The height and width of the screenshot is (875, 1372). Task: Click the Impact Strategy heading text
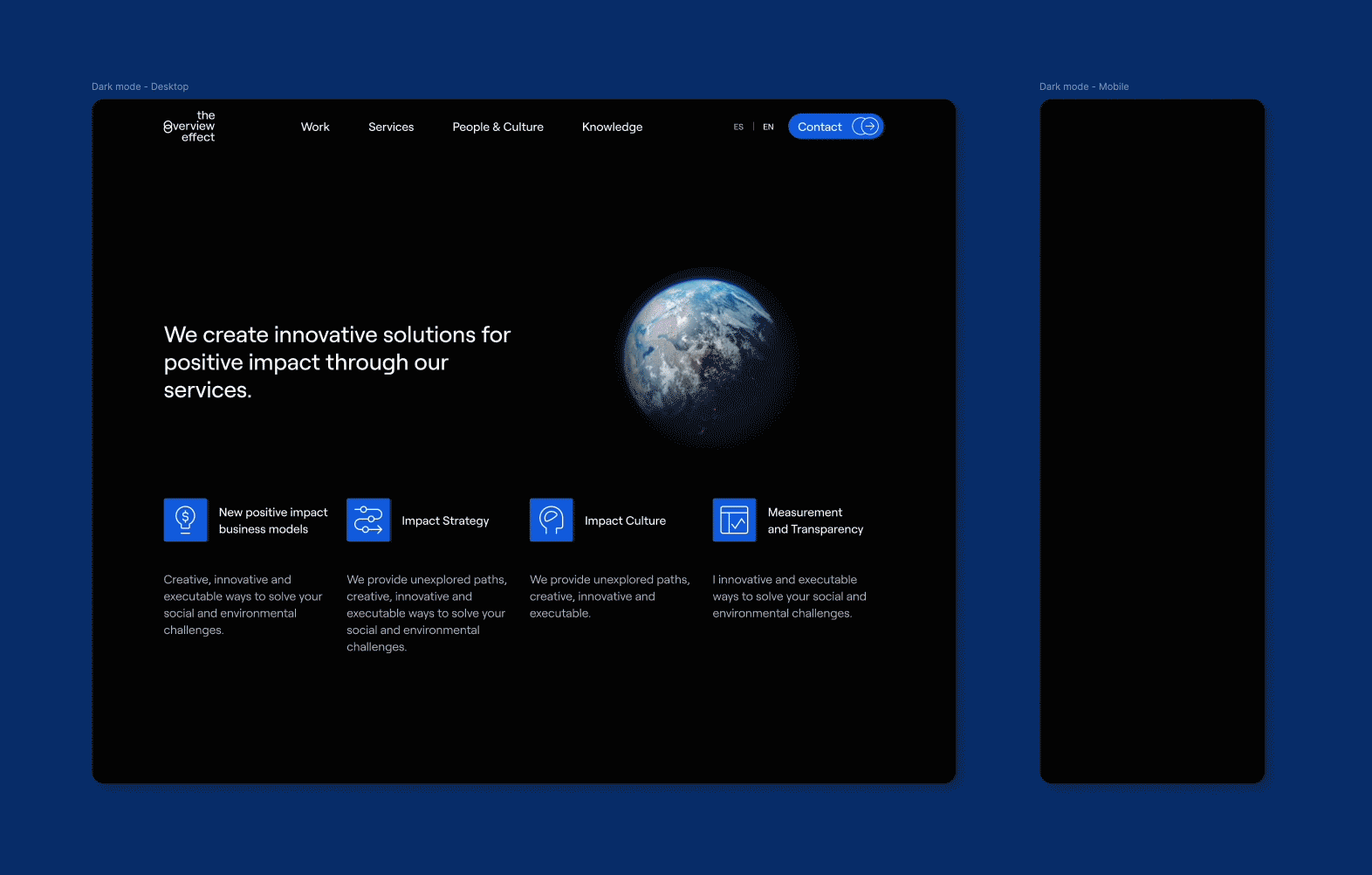(x=445, y=520)
